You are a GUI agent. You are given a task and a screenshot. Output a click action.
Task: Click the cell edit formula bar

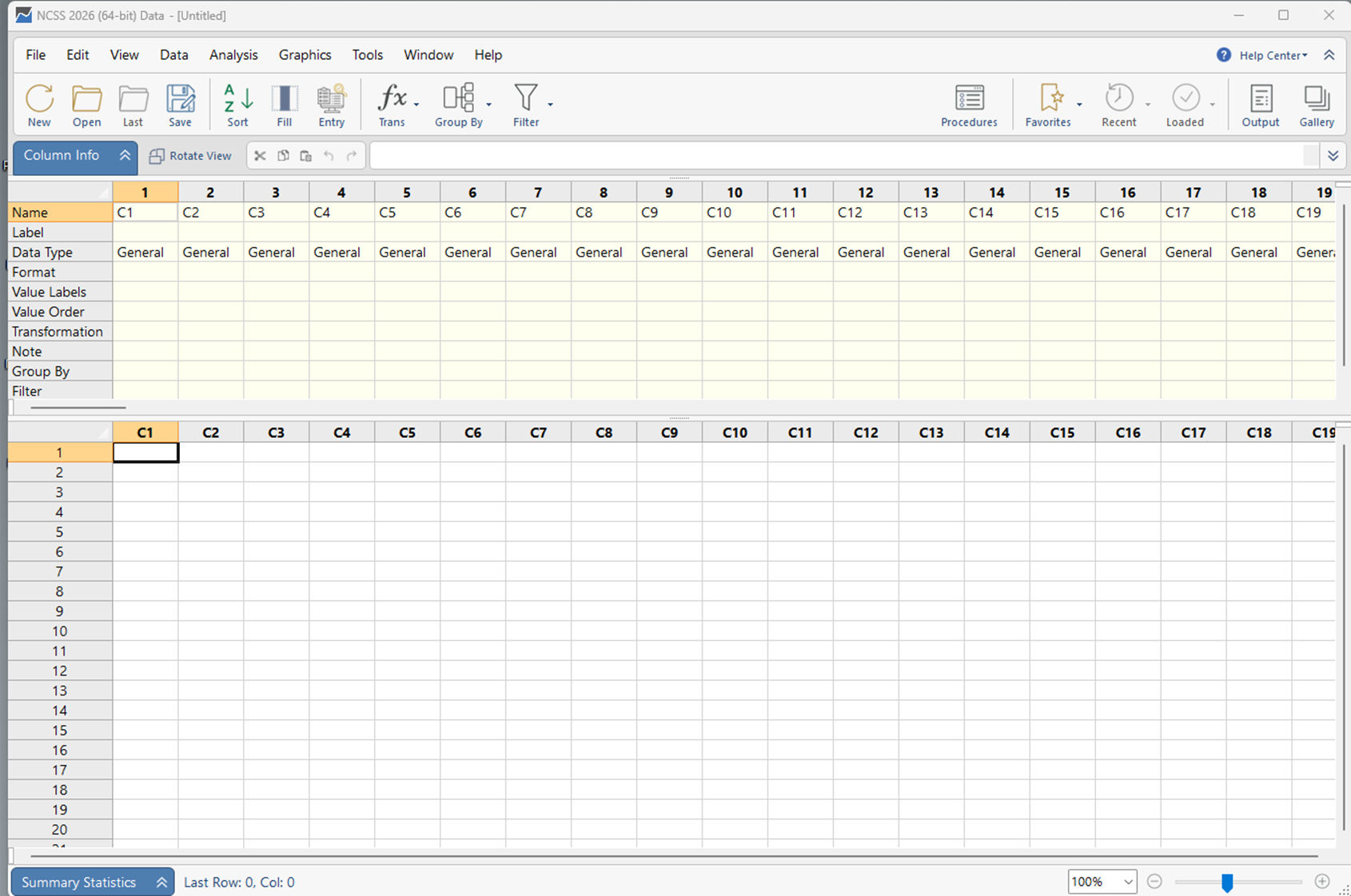[x=835, y=156]
